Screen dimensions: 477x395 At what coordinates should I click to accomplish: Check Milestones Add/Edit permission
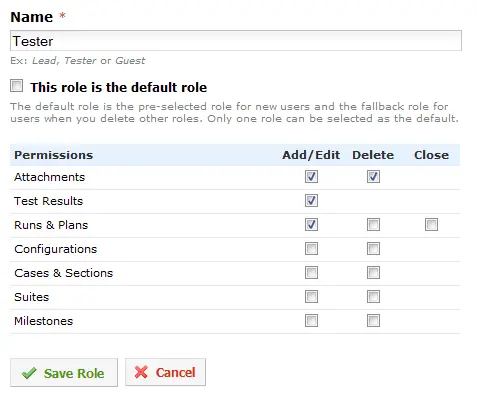click(311, 321)
